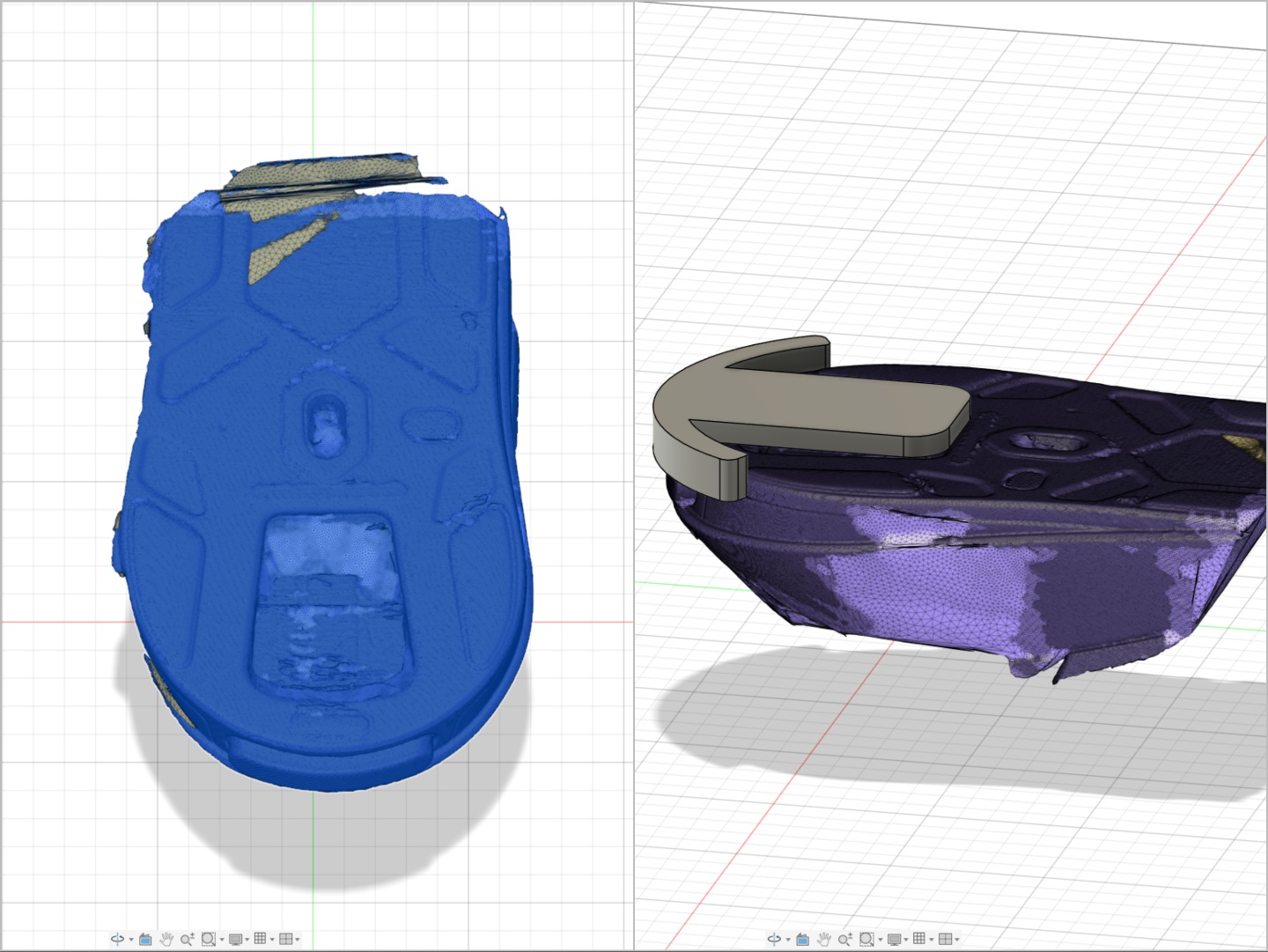Expand Grid and Snaps dropdown arrow in left viewport
Screen dimensions: 1268x952
[x=272, y=940]
